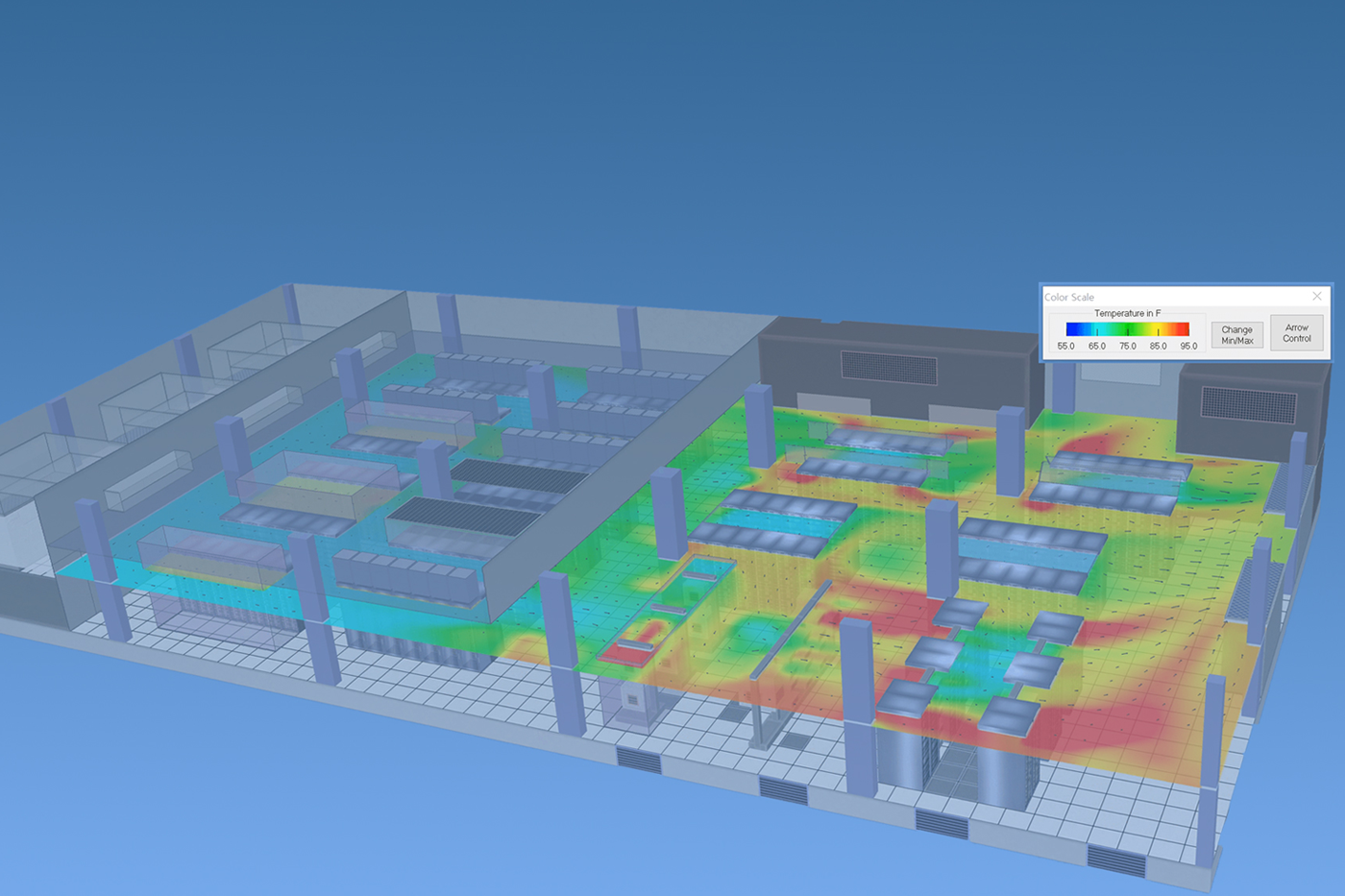The height and width of the screenshot is (896, 1345).
Task: Click the 95.0 maximum temperature label
Action: point(1188,346)
